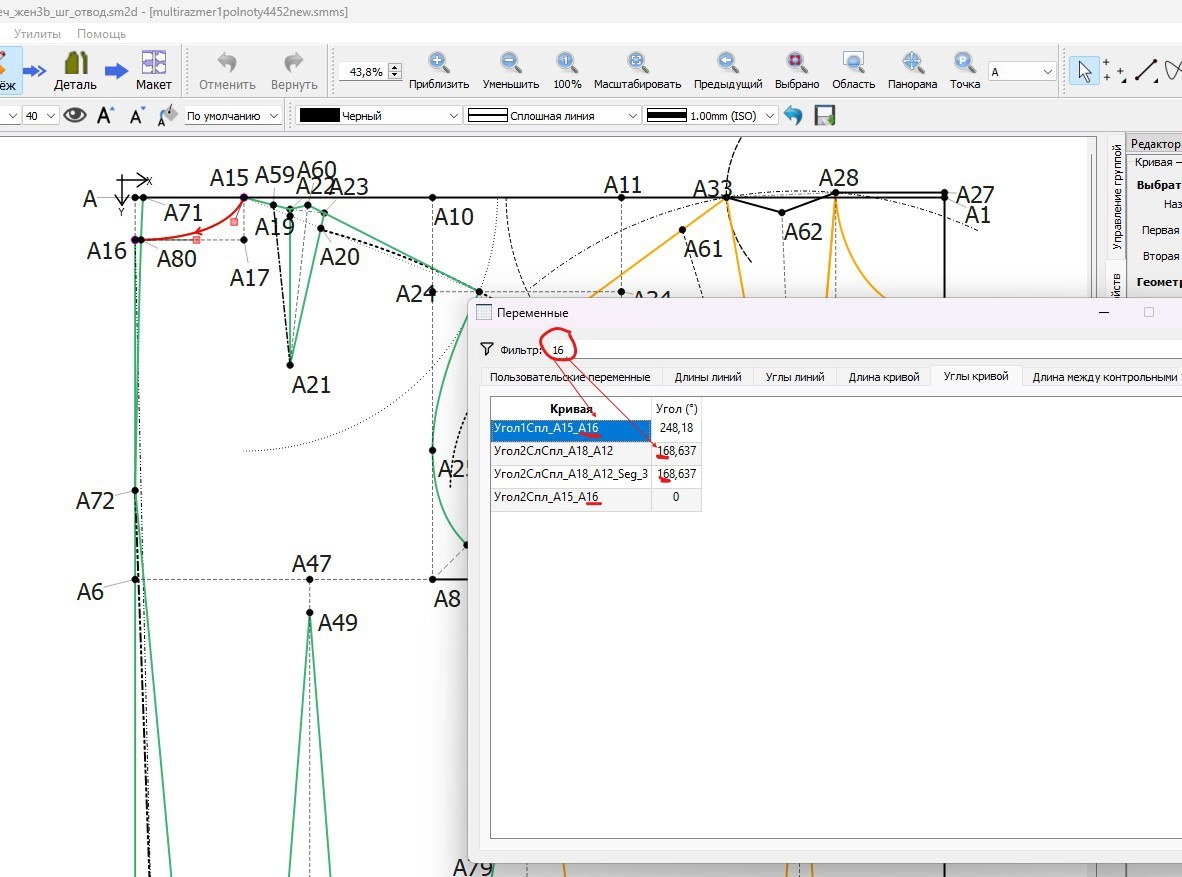Open the Помощь menu
The height and width of the screenshot is (877, 1182).
pyautogui.click(x=101, y=34)
